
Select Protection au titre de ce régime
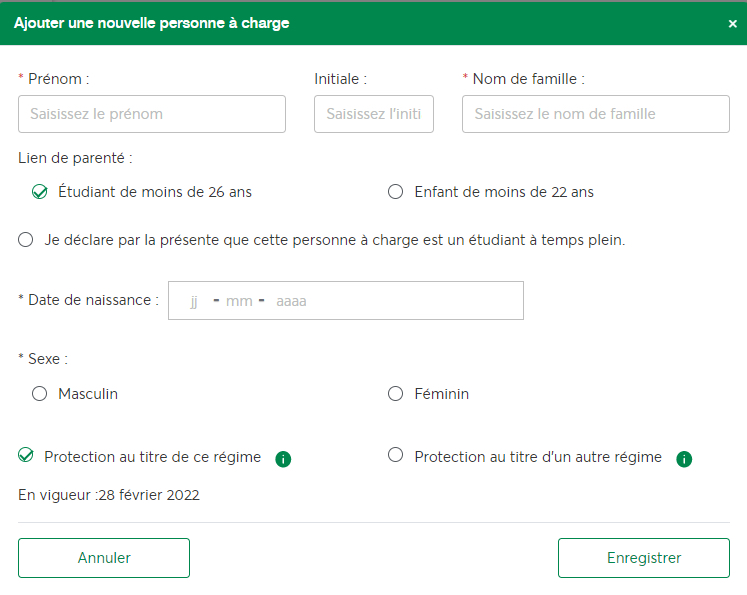click(26, 455)
